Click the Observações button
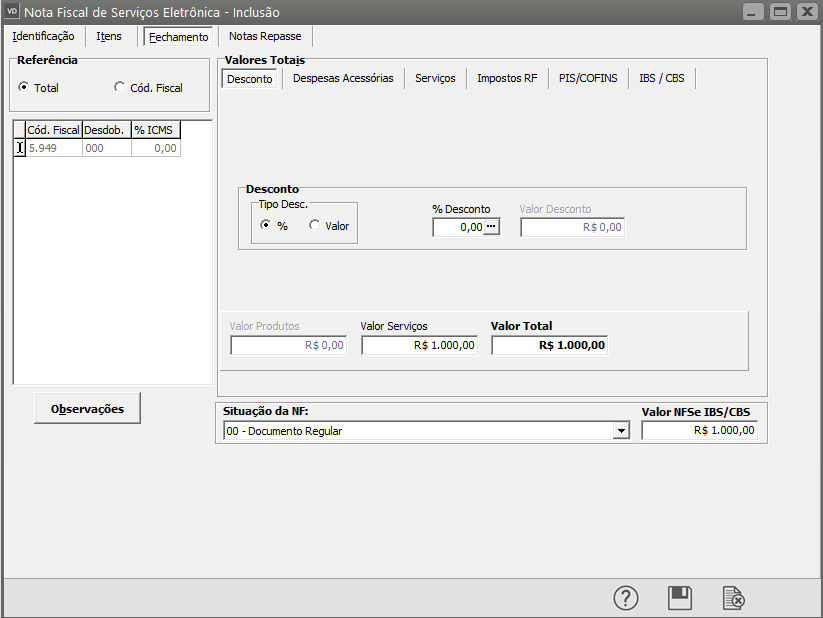Viewport: 823px width, 618px height. pos(87,408)
